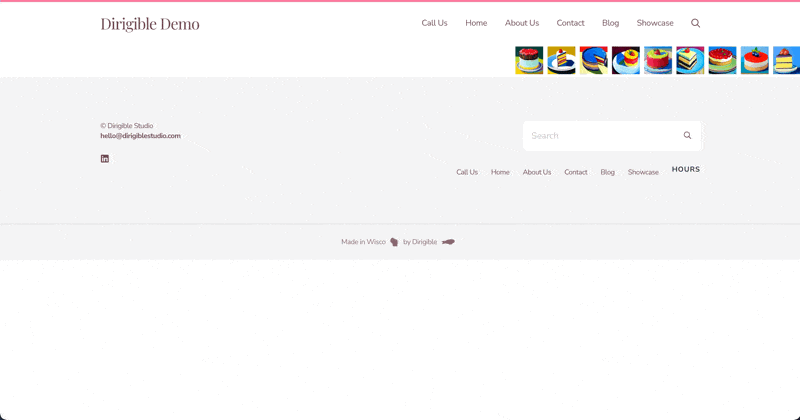This screenshot has width=800, height=420.
Task: Click the dirigible blimp icon
Action: pos(448,242)
